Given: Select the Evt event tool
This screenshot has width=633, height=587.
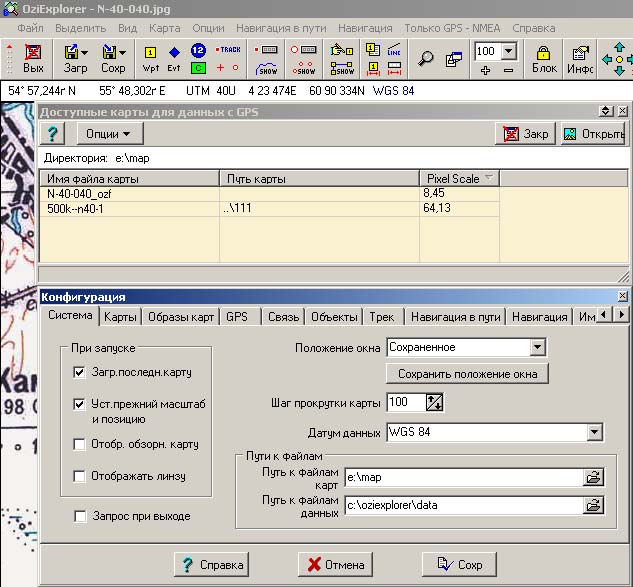Looking at the screenshot, I should point(174,58).
